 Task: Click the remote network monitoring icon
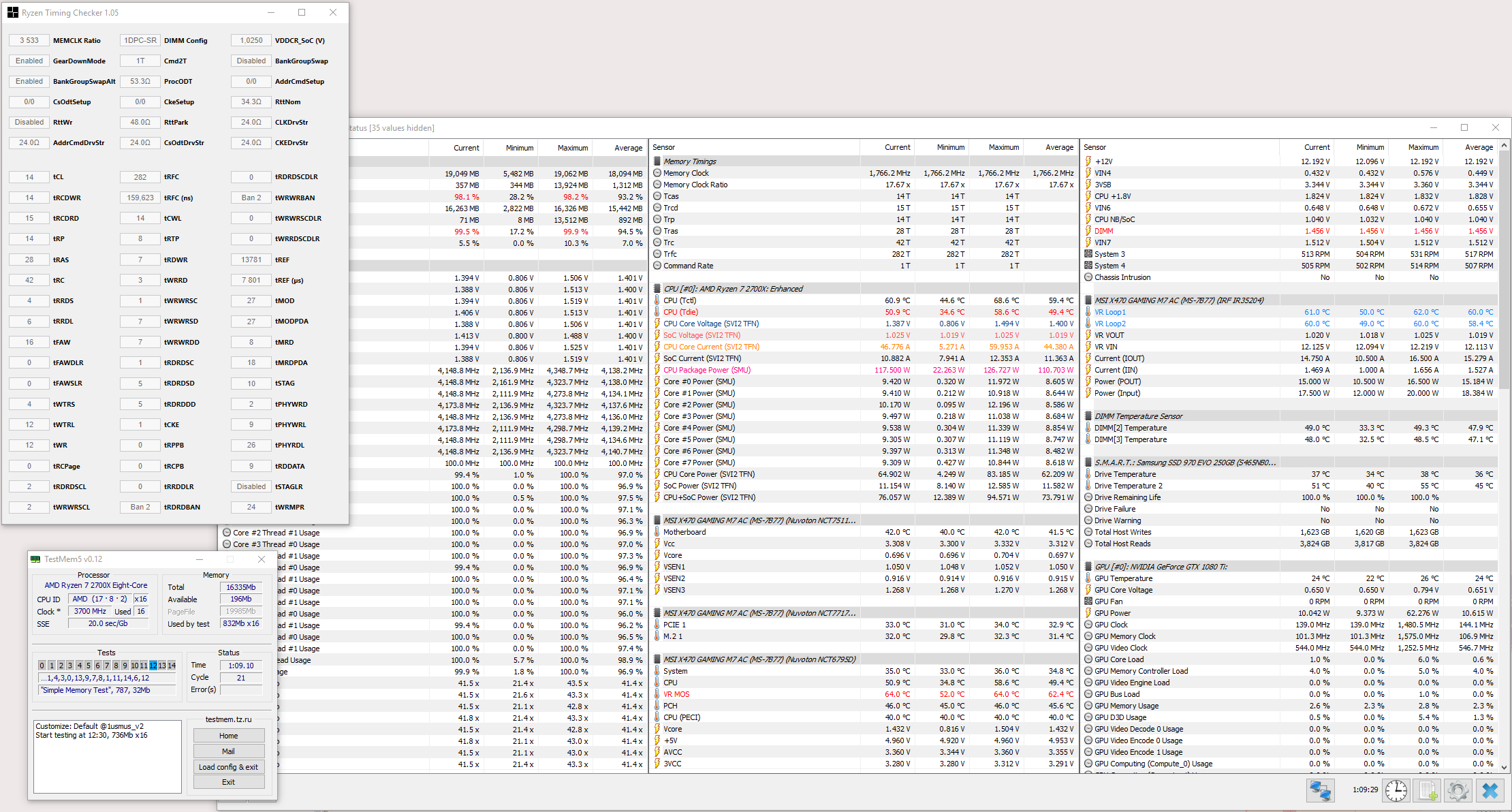[1320, 790]
